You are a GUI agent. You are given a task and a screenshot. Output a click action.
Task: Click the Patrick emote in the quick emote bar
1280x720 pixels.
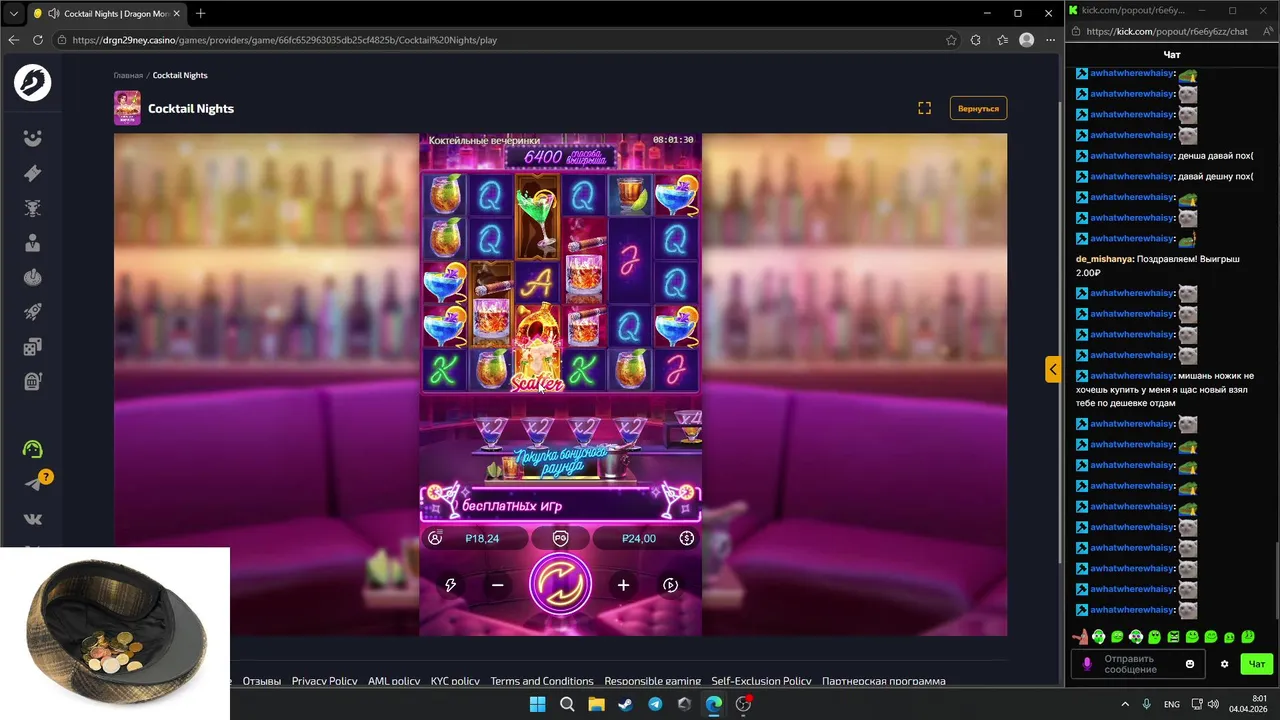coord(1080,636)
